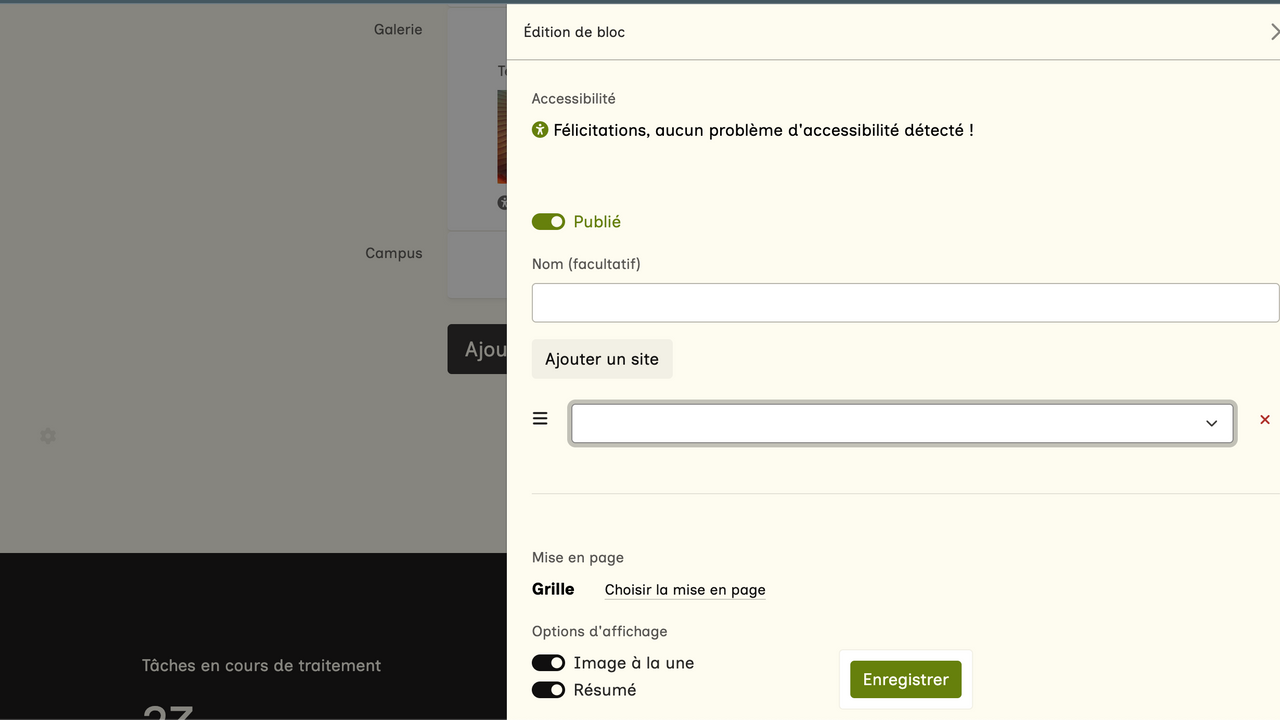Viewport: 1280px width, 720px height.
Task: Click the gear settings icon
Action: point(48,436)
